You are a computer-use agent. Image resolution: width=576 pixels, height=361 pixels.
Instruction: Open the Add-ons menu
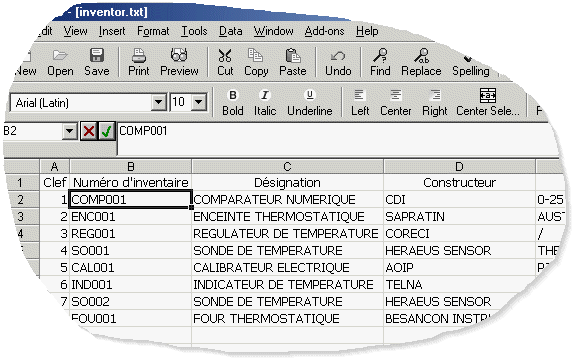tap(324, 31)
